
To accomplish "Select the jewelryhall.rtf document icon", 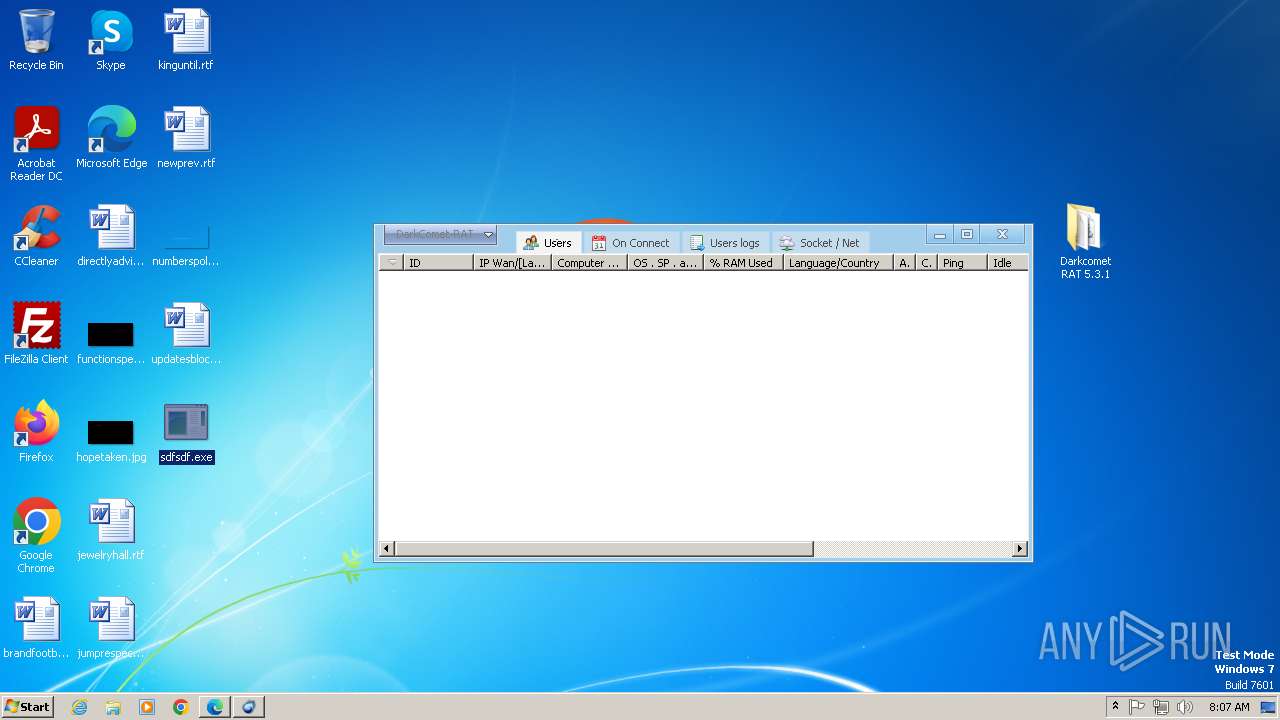I will pos(111,530).
